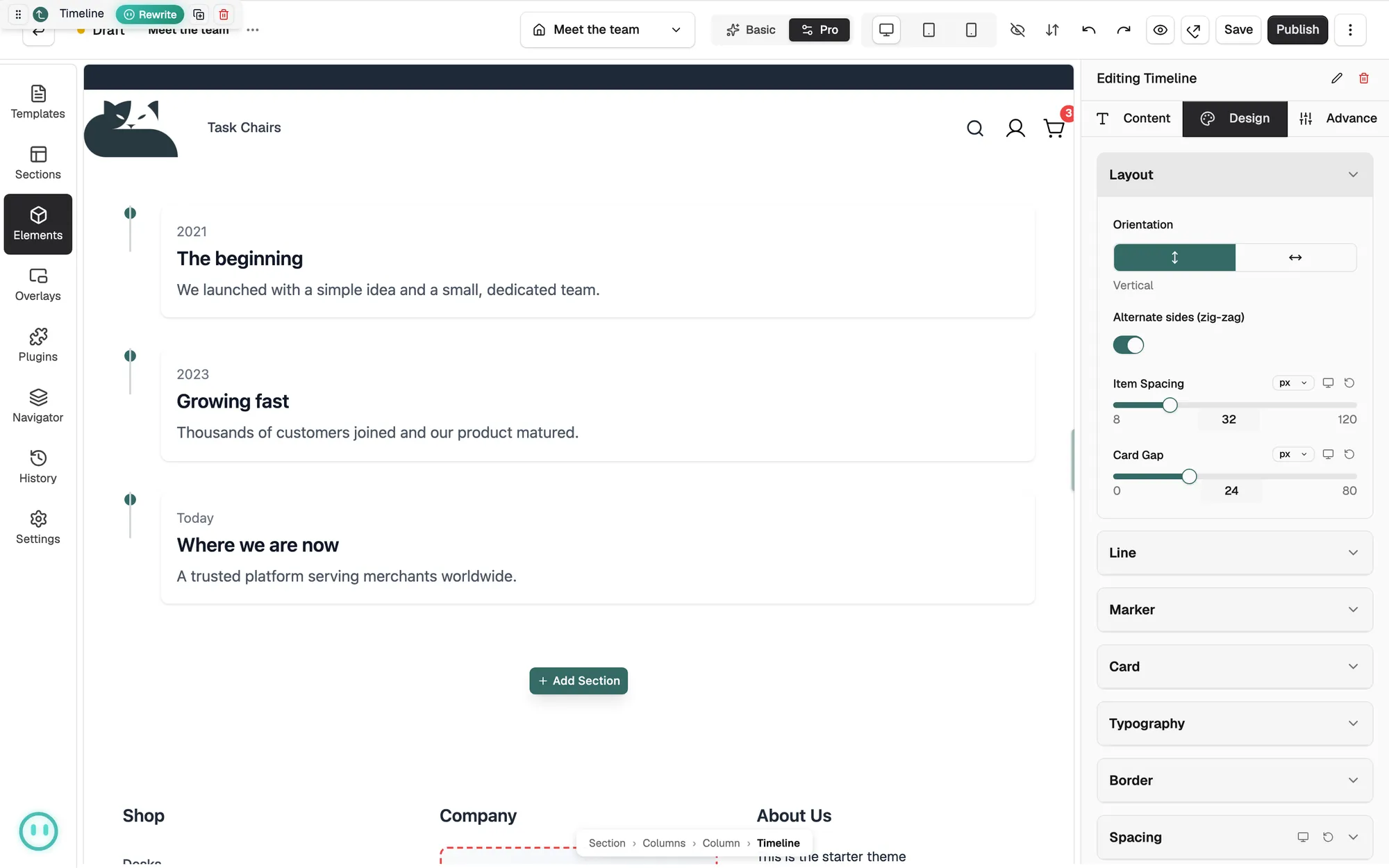This screenshot has height=868, width=1389.
Task: Switch to Basic editing mode
Action: (x=751, y=30)
